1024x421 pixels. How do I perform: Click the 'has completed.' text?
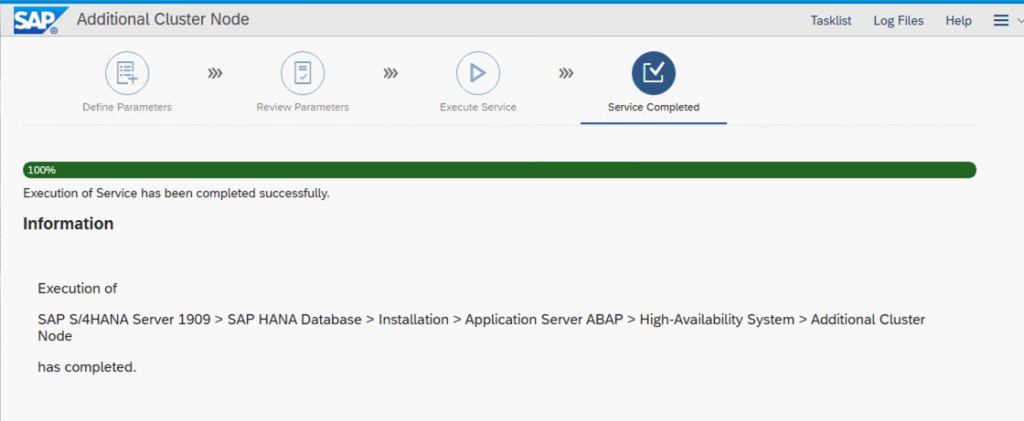click(x=87, y=367)
